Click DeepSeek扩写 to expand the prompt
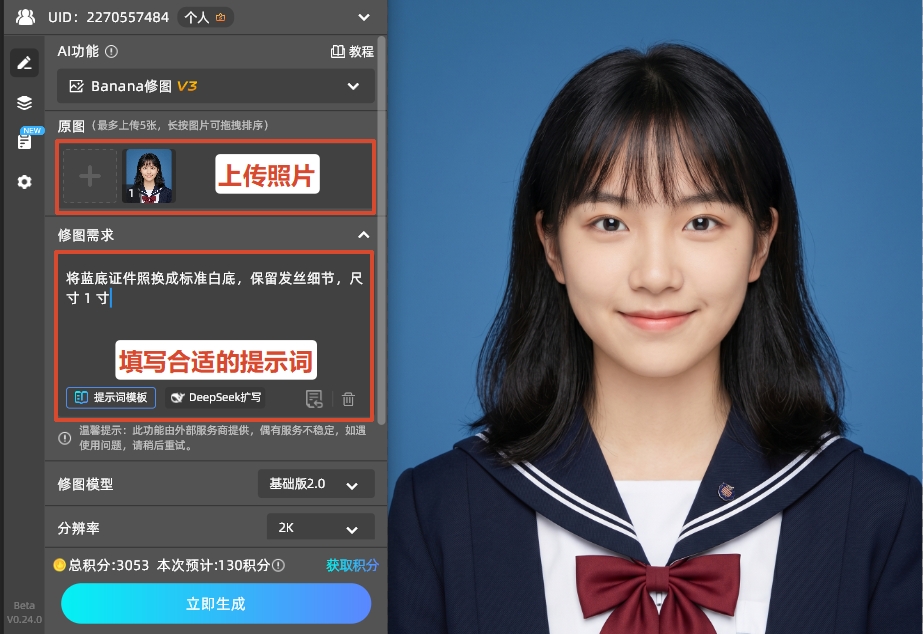This screenshot has height=634, width=923. pyautogui.click(x=214, y=398)
